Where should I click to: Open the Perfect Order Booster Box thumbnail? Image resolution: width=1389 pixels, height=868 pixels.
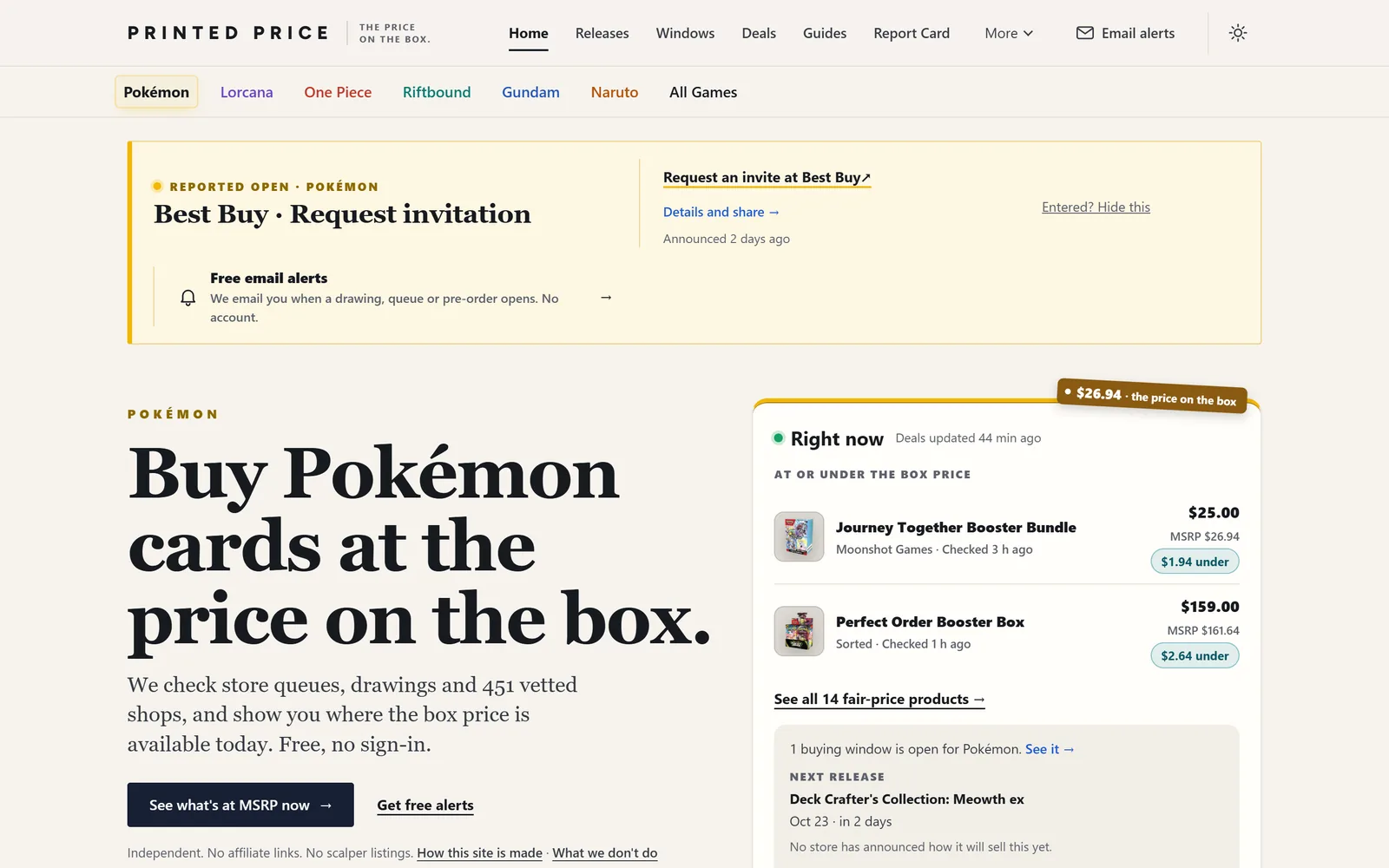coord(799,631)
